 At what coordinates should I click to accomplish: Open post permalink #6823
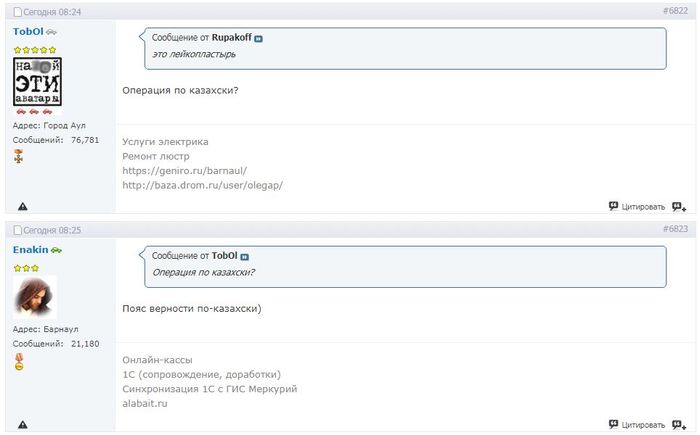(675, 230)
